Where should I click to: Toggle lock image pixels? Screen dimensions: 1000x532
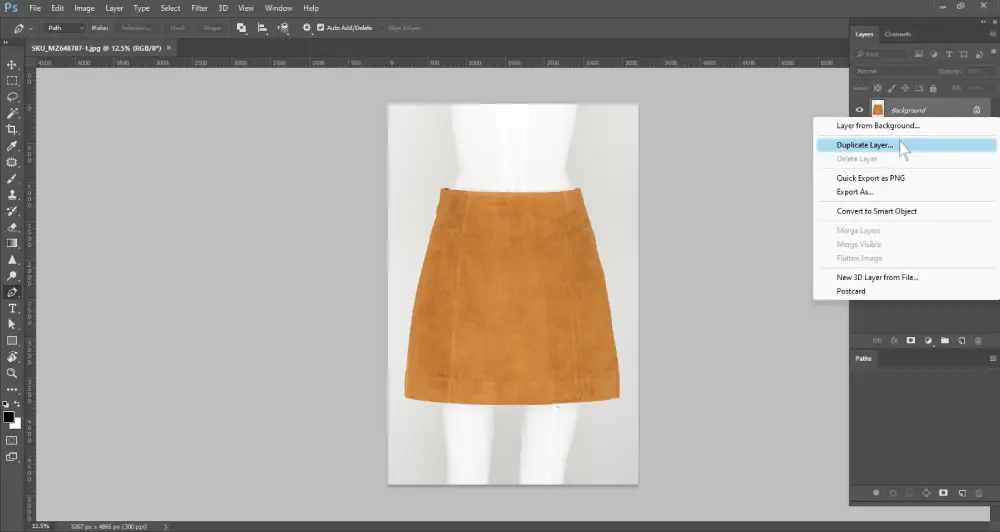click(892, 88)
